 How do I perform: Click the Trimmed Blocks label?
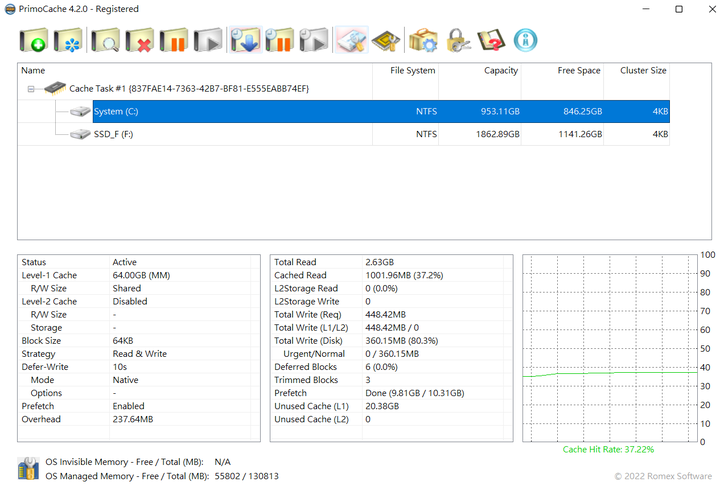pos(306,380)
